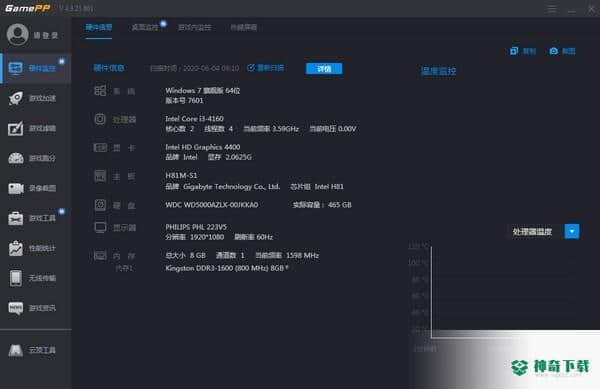This screenshot has width=600, height=389.
Task: Select the 游戏滤镜 filter icon in sidebar
Action: coord(16,128)
